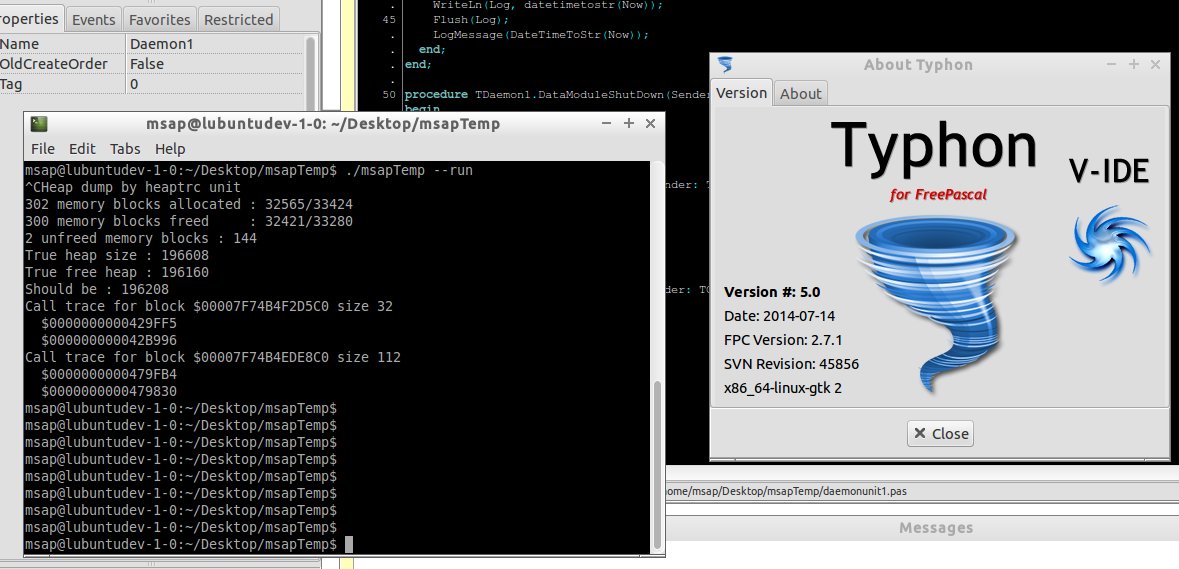
Task: Click 'Date: 2014-07-14' in About Typhon
Action: [x=779, y=316]
